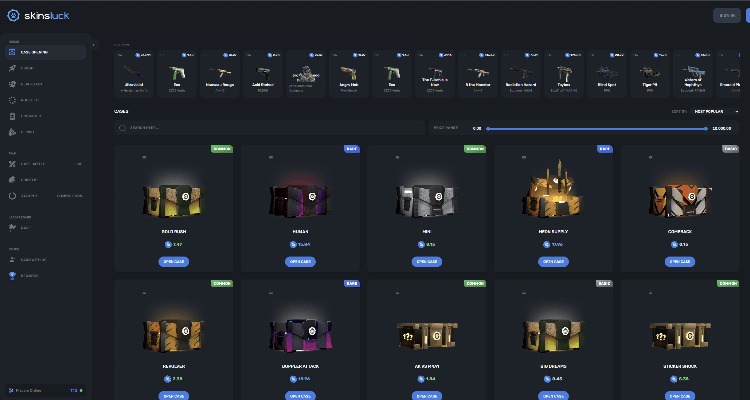Click the clipboard icon in the sidebar
This screenshot has width=750, height=400.
point(12,116)
